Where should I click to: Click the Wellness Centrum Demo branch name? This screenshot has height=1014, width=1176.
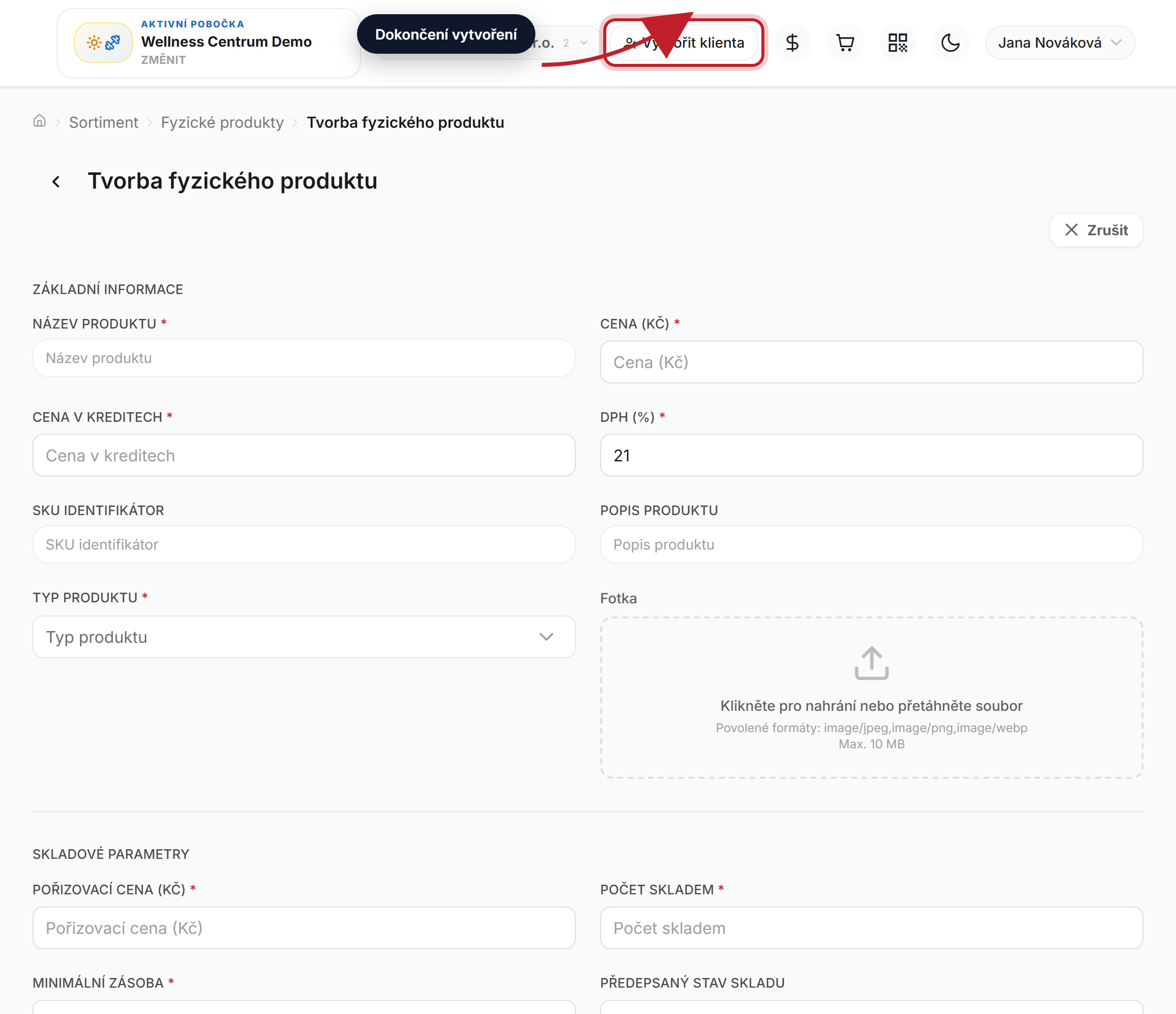tap(227, 42)
